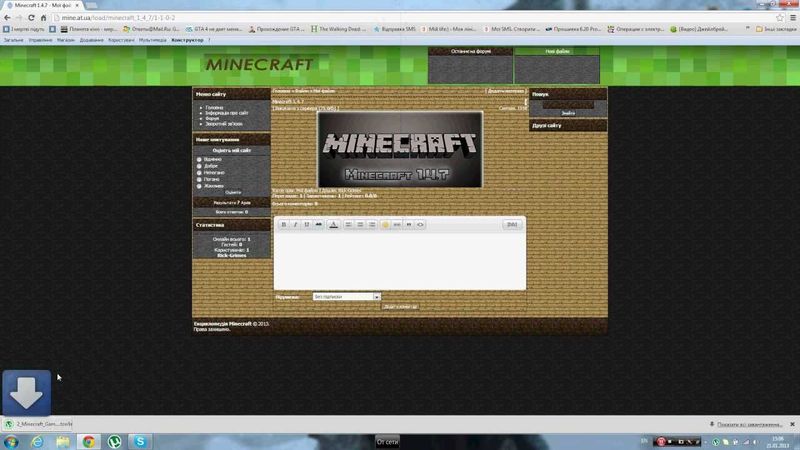Image resolution: width=800 pixels, height=450 pixels.
Task: Go back using browser back arrow
Action: (7, 17)
